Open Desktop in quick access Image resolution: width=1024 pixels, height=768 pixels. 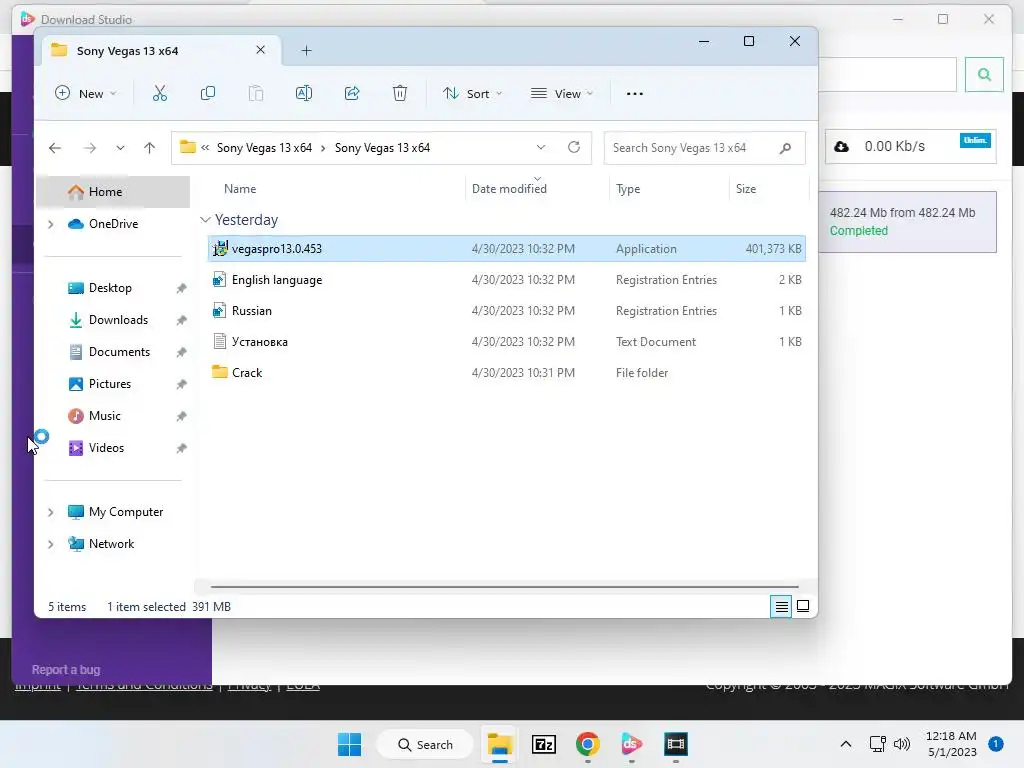click(110, 288)
